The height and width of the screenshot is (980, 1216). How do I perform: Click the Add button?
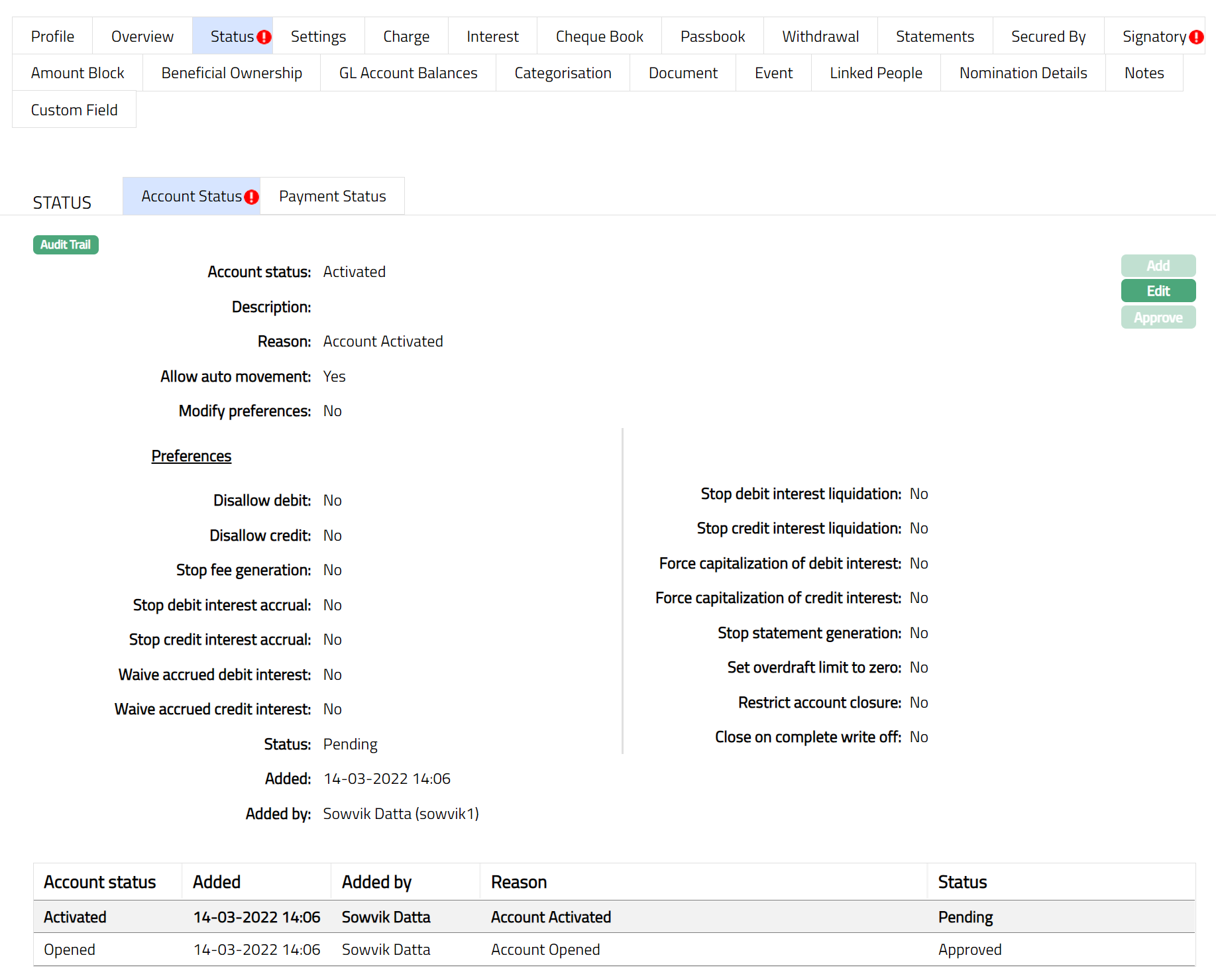pos(1158,266)
